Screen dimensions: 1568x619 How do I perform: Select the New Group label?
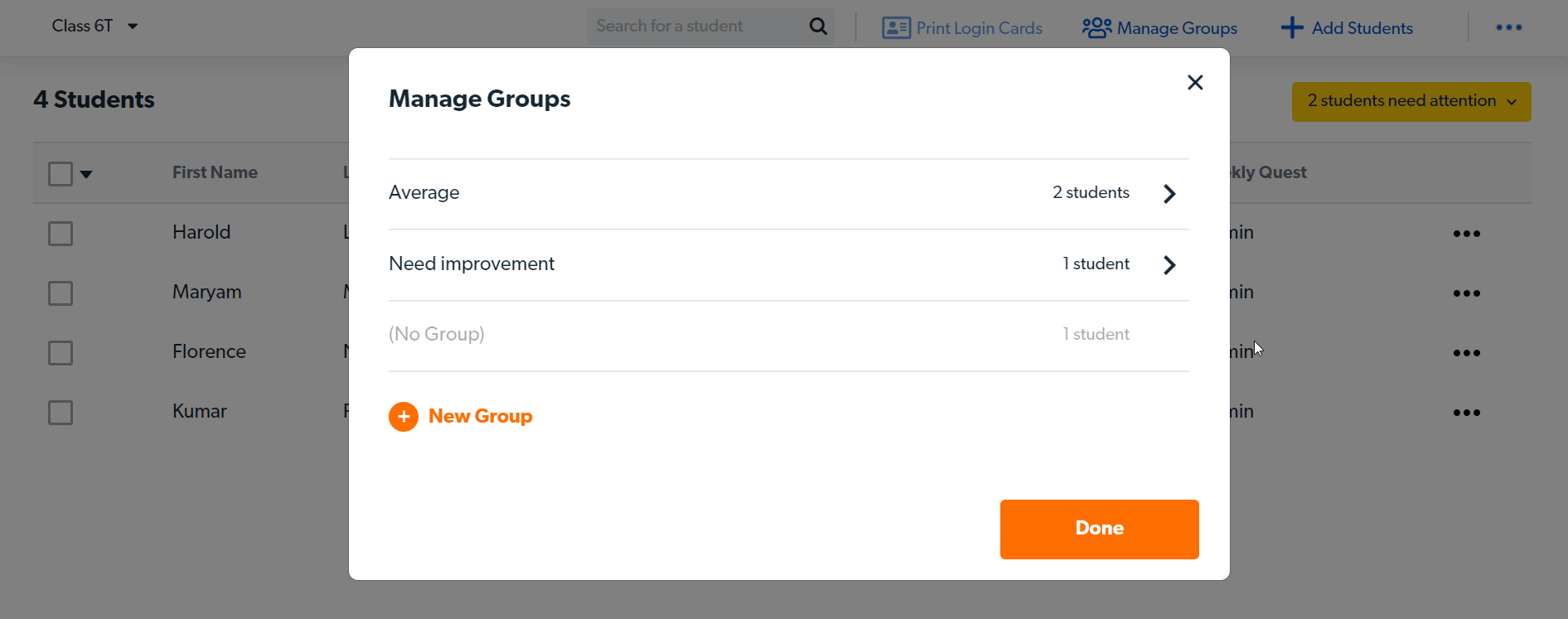(481, 416)
